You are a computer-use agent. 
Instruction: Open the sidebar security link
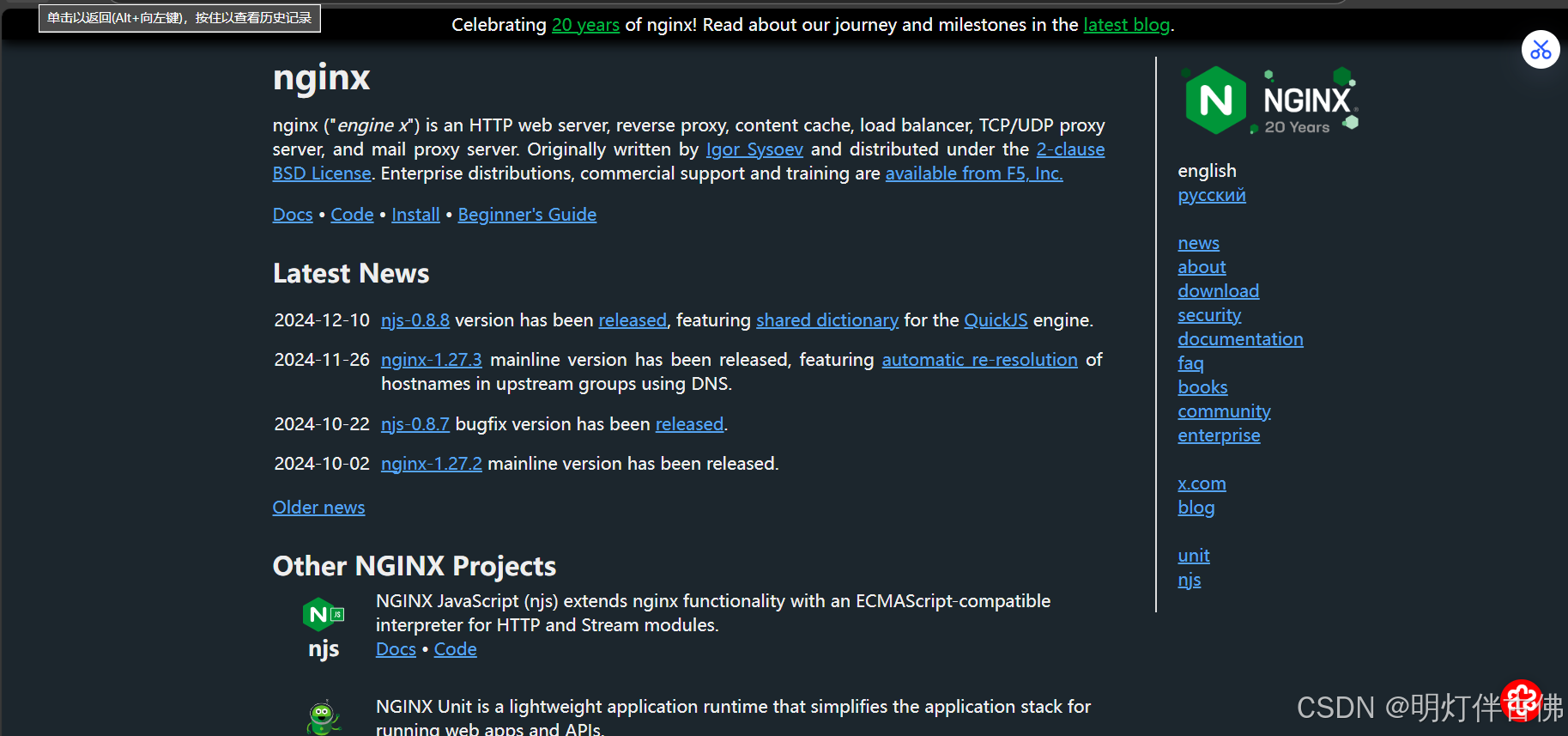coord(1209,315)
